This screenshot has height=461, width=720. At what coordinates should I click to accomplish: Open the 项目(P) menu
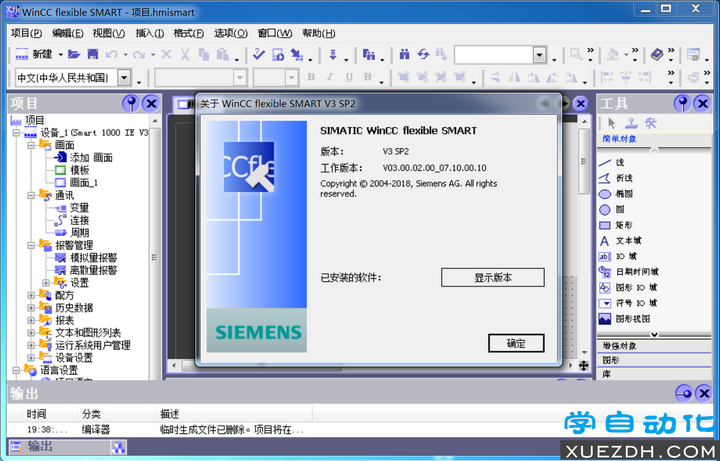coord(26,33)
